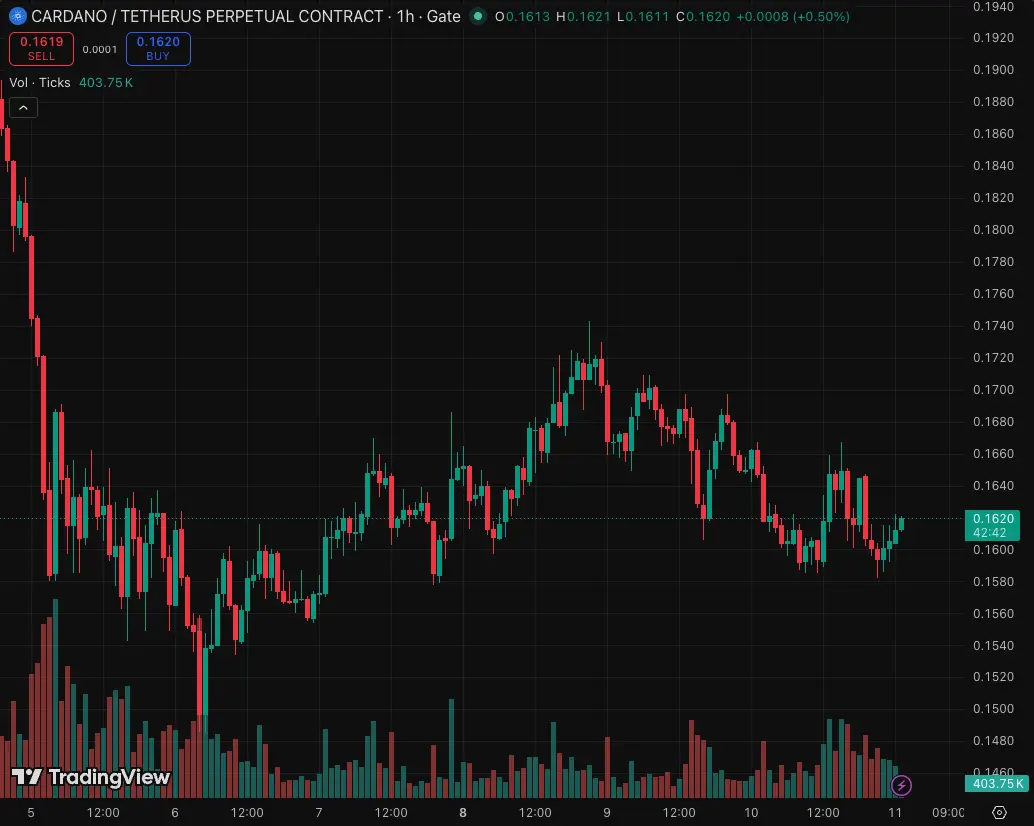Click the date label 8 on time axis

coord(463,812)
